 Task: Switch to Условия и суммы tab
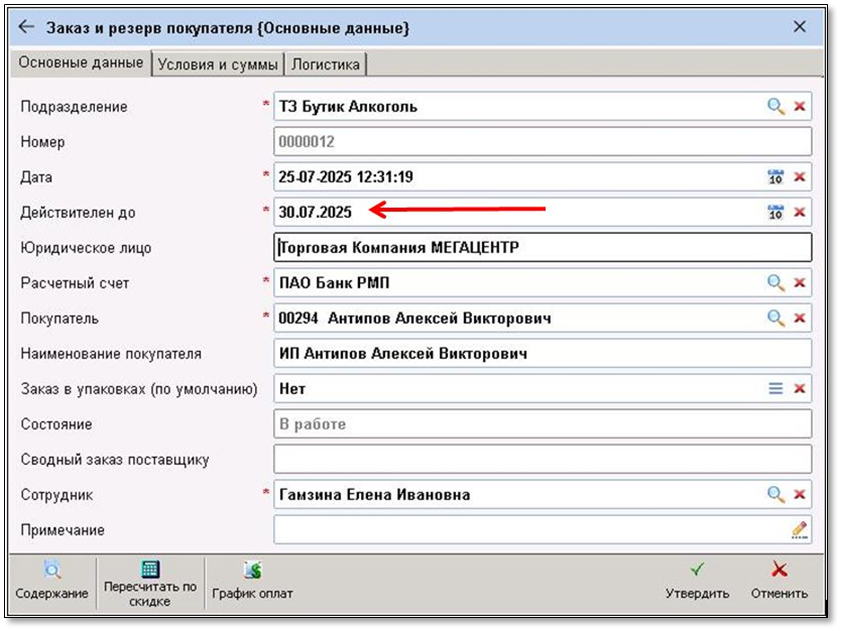point(217,64)
